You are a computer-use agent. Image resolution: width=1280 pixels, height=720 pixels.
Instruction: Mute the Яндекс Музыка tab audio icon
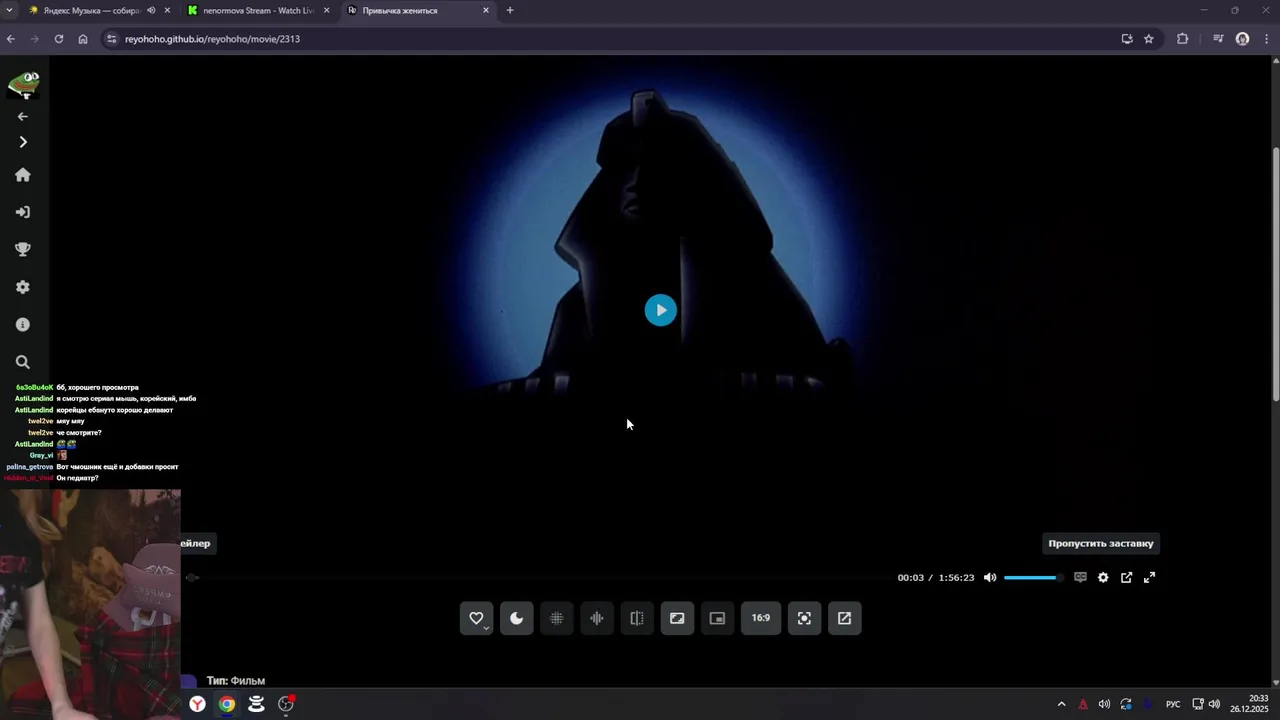point(151,10)
